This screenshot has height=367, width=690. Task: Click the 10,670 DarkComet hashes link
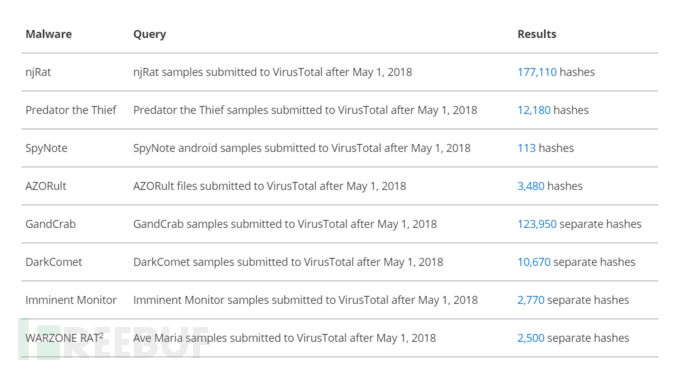[x=534, y=262]
